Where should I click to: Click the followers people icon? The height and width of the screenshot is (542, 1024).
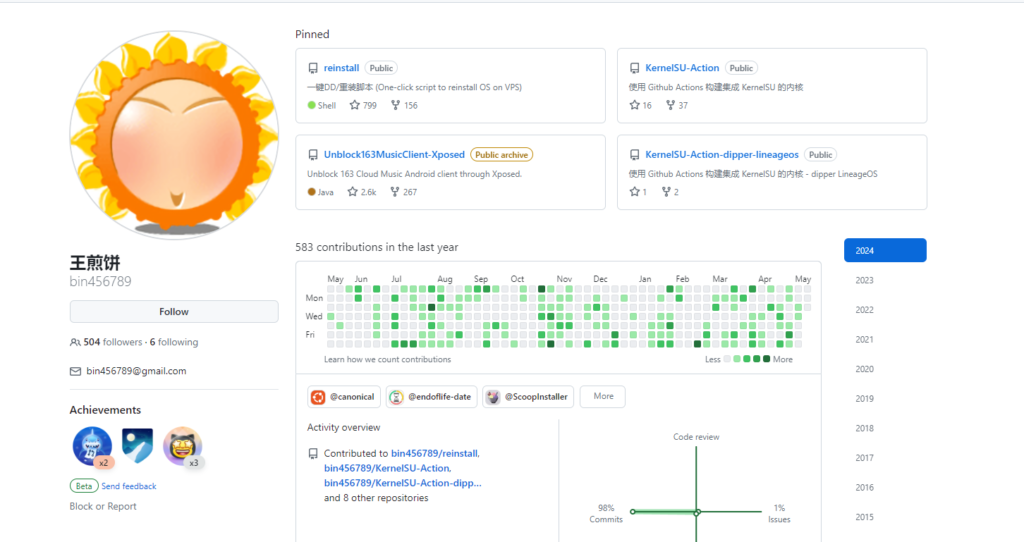click(75, 342)
